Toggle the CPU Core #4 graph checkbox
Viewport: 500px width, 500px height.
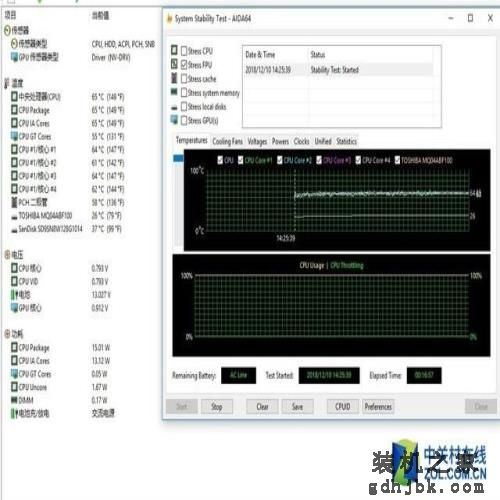[358, 160]
